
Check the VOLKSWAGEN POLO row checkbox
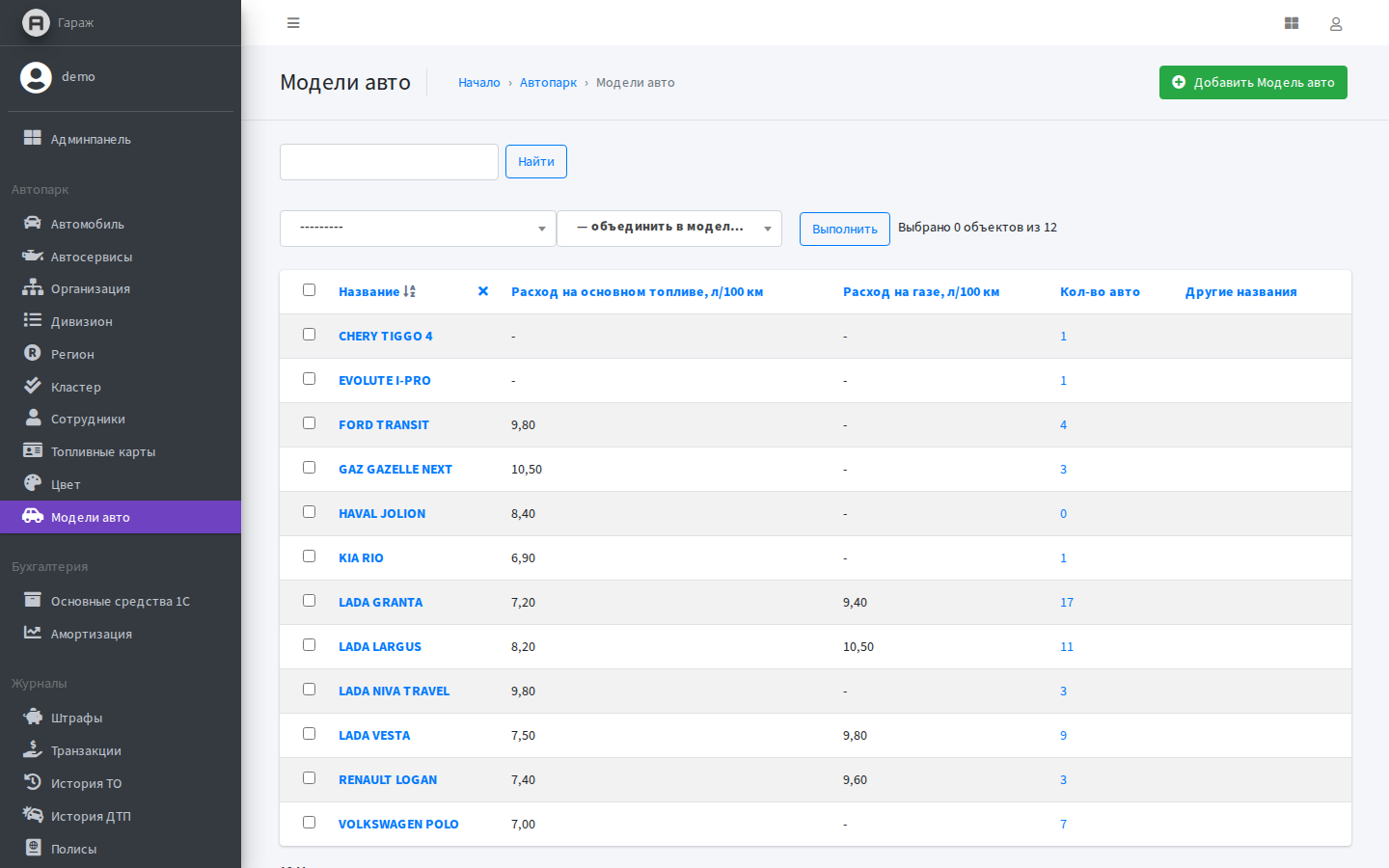pos(309,823)
